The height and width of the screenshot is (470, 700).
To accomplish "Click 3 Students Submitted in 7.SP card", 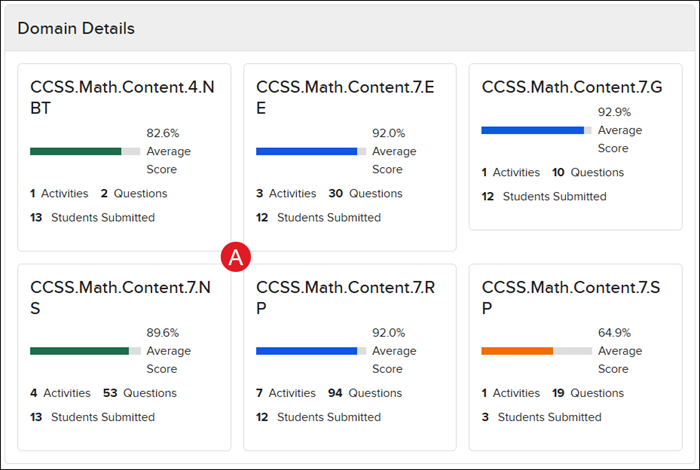I will click(x=541, y=417).
